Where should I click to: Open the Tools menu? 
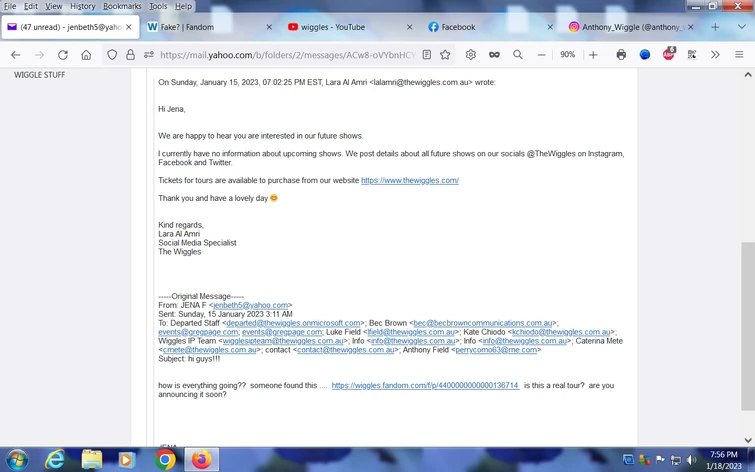(158, 6)
